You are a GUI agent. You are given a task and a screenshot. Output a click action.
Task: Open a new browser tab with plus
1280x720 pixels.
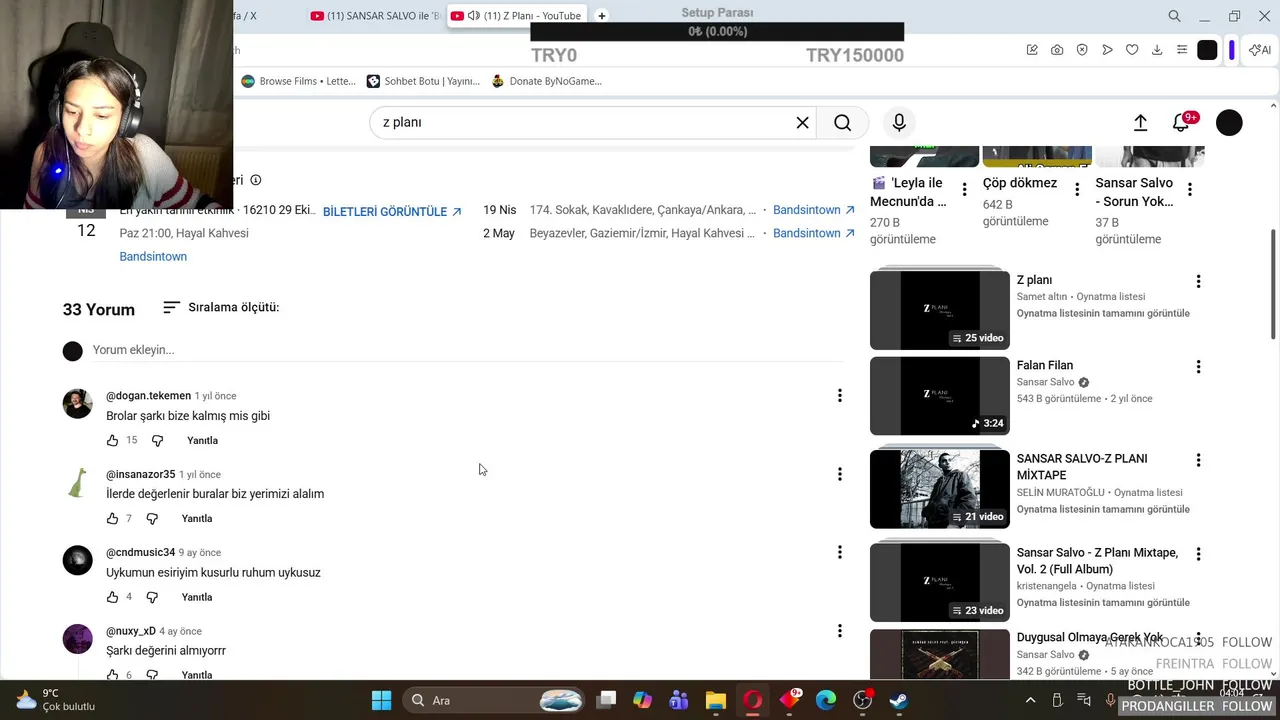(602, 16)
